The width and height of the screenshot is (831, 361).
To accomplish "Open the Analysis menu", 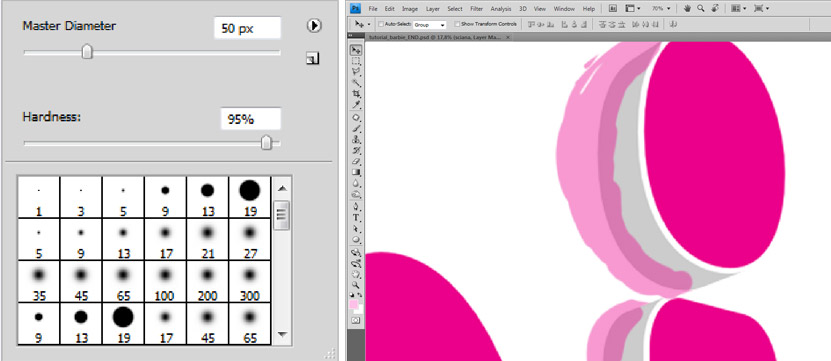I will [501, 9].
